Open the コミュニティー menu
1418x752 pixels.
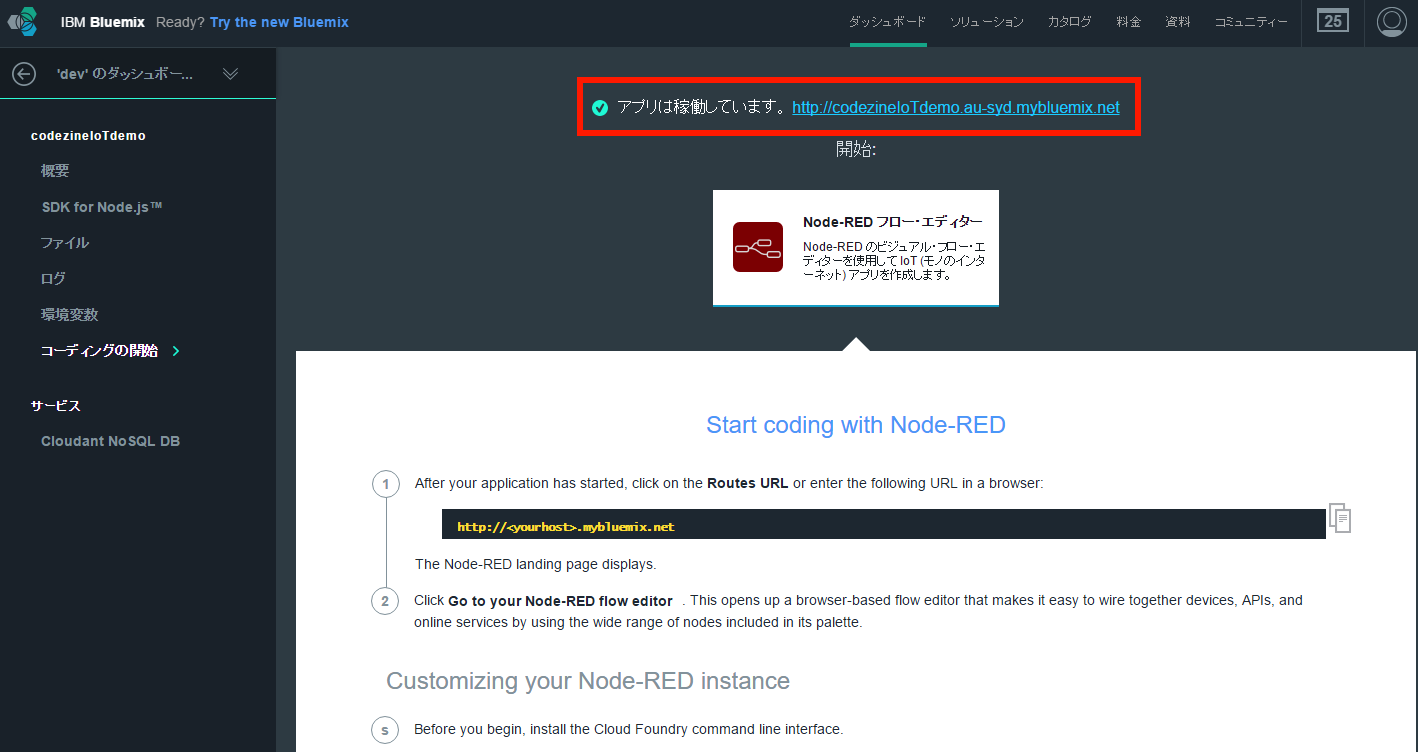pyautogui.click(x=1251, y=22)
